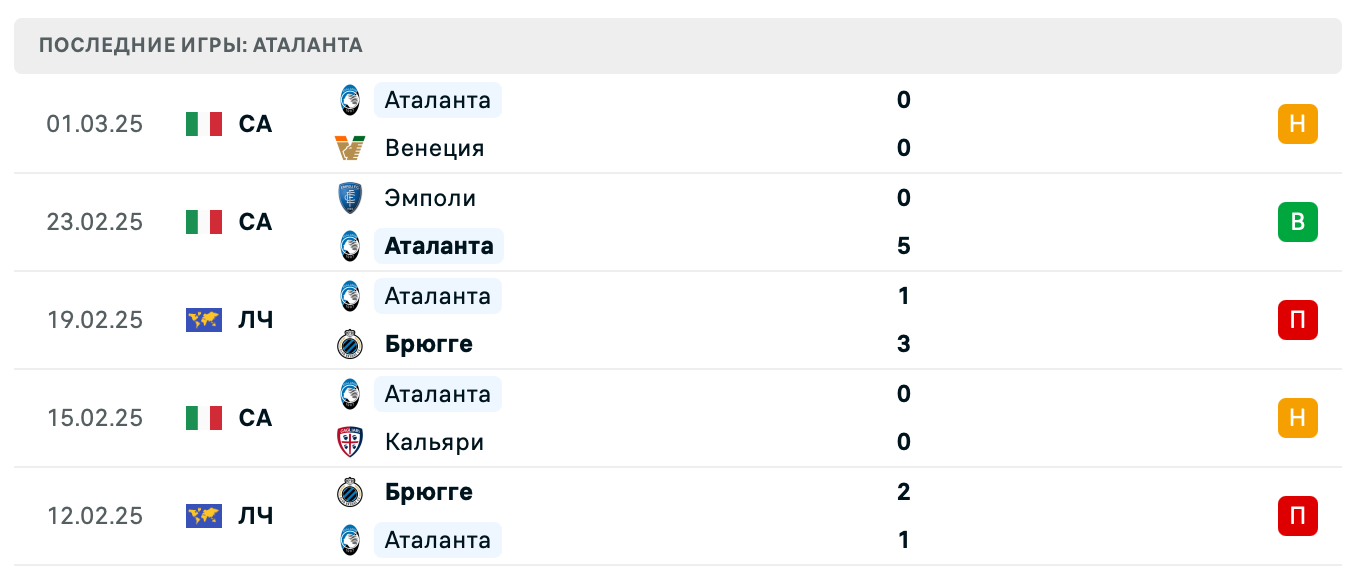1358x578 pixels.
Task: Click Atalanta logo in the Cagliari match
Action: coord(350,394)
